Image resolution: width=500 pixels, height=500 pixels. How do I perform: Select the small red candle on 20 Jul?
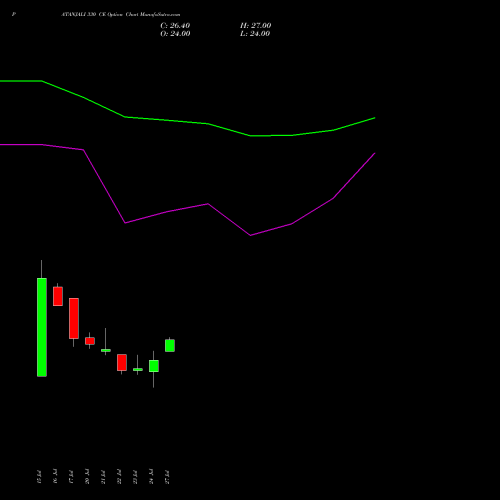tap(90, 341)
